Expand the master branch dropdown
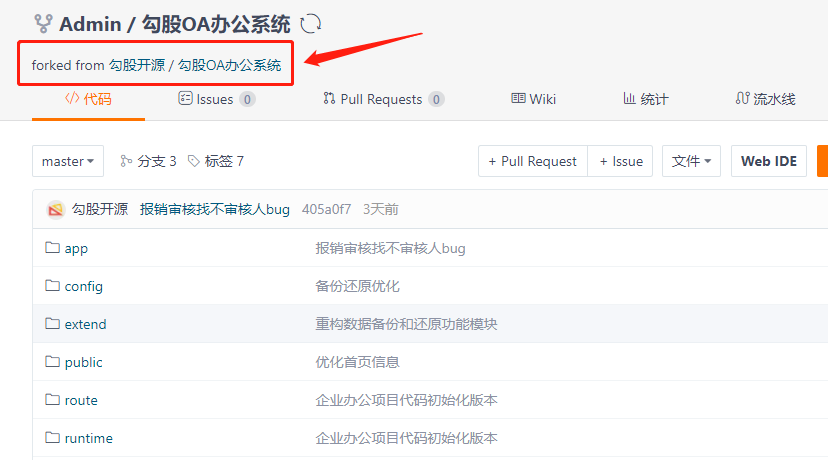The height and width of the screenshot is (460, 828). click(x=68, y=161)
